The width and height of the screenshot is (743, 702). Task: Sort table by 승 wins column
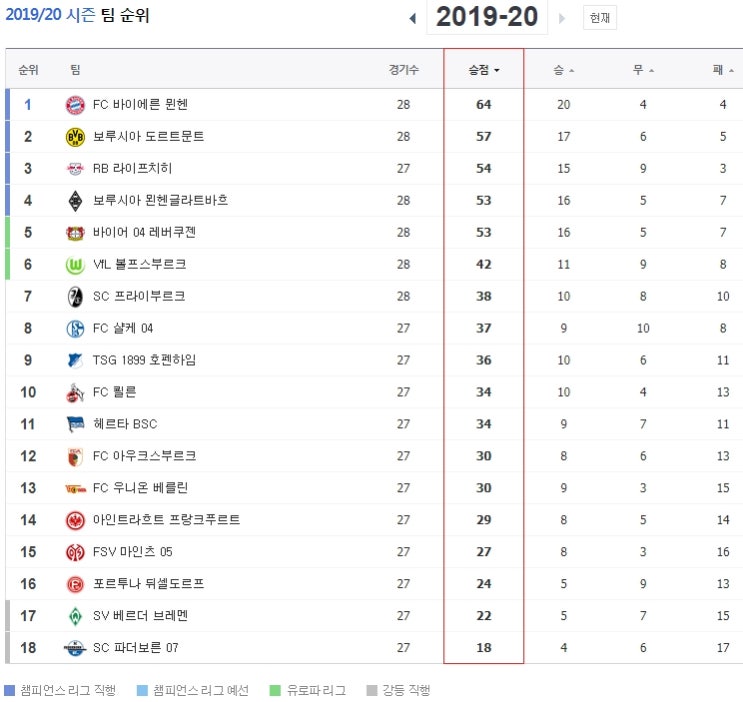(563, 70)
